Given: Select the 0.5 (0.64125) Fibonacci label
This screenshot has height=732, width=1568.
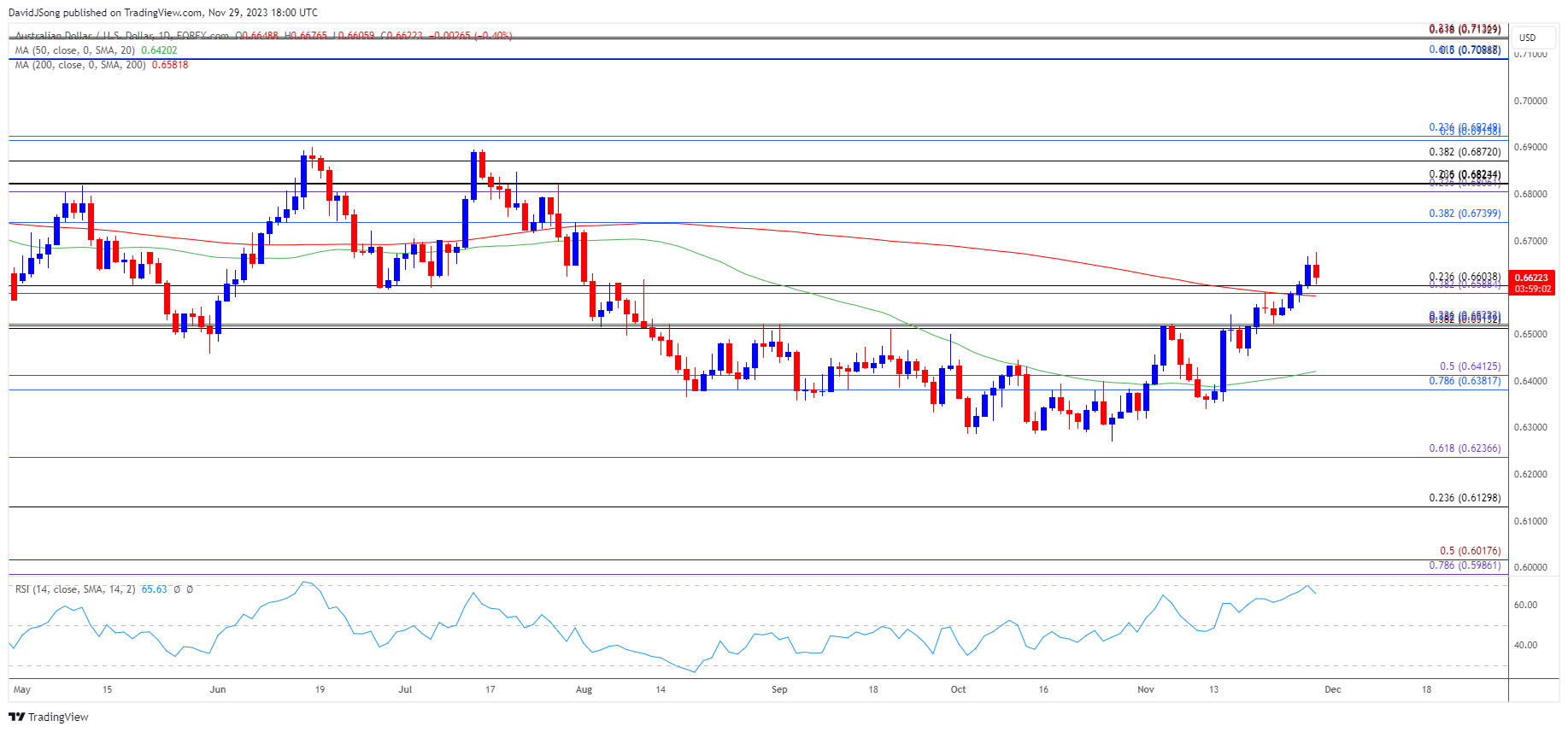Looking at the screenshot, I should pyautogui.click(x=1470, y=366).
